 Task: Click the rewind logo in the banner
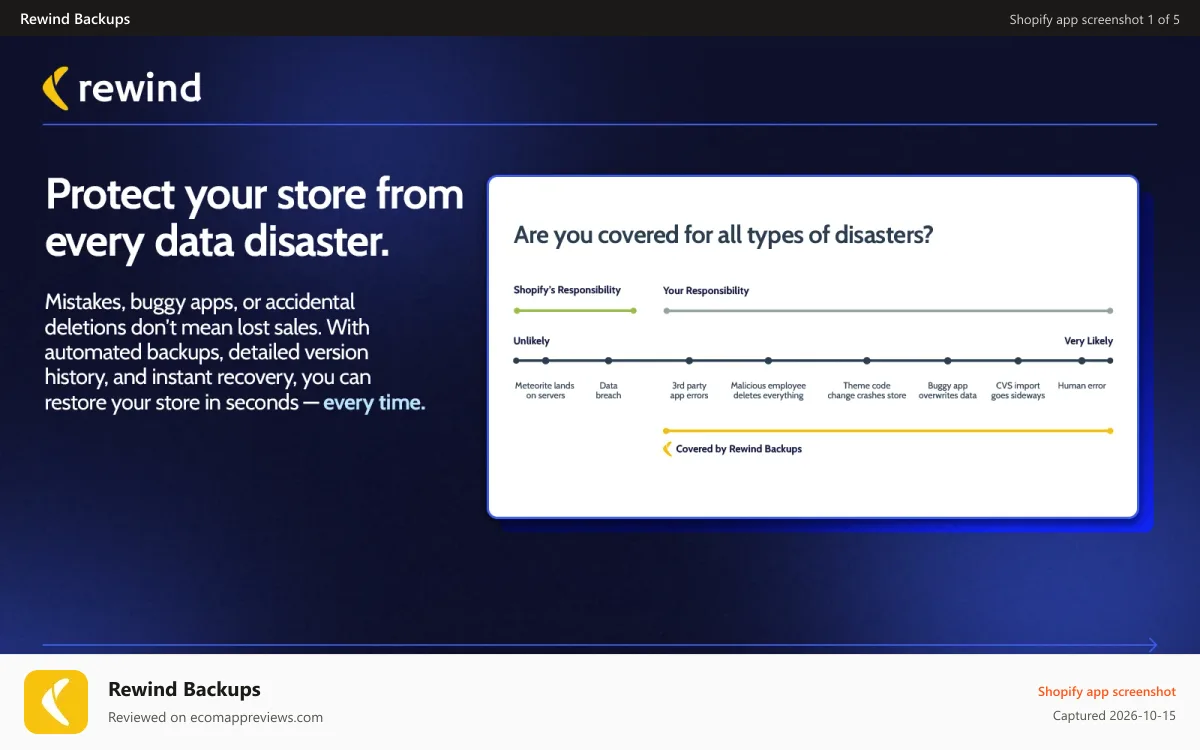tap(122, 88)
